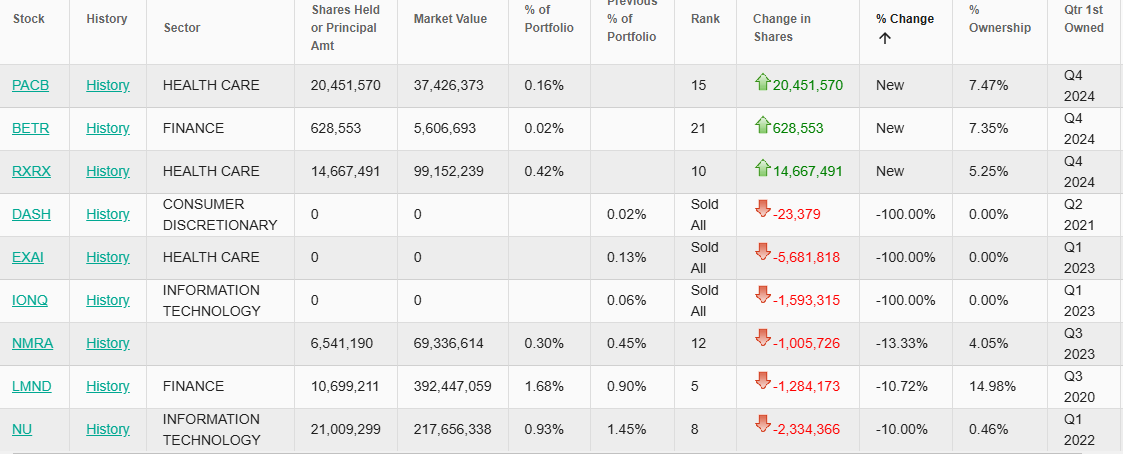Sort by Previous % of Portfolio header
1123x454 pixels.
coord(632,19)
